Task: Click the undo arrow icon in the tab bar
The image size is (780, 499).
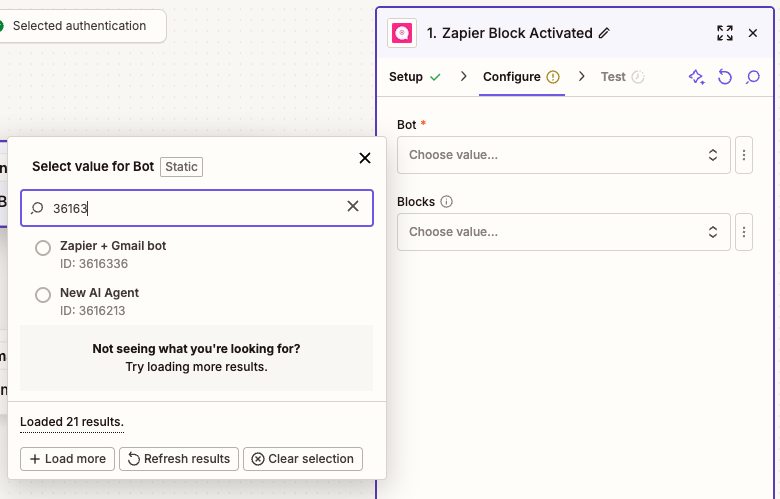Action: (725, 77)
